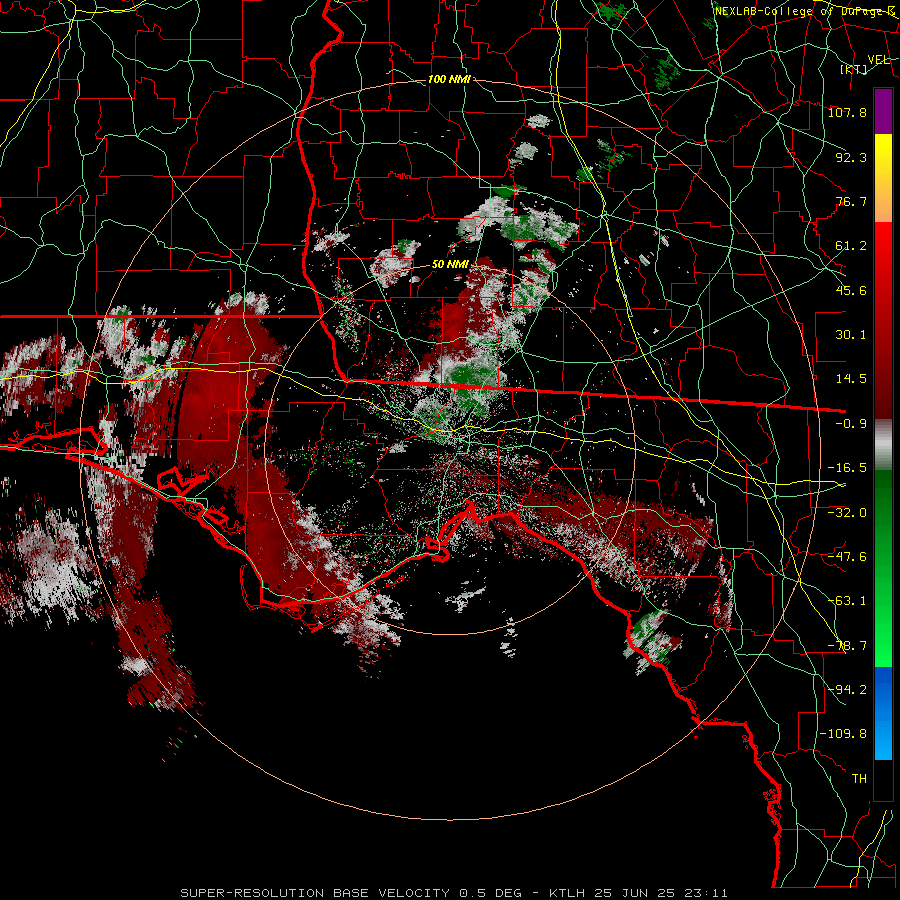Screen dimensions: 900x900
Task: Click the 45.6 velocity scale value
Action: pyautogui.click(x=851, y=290)
